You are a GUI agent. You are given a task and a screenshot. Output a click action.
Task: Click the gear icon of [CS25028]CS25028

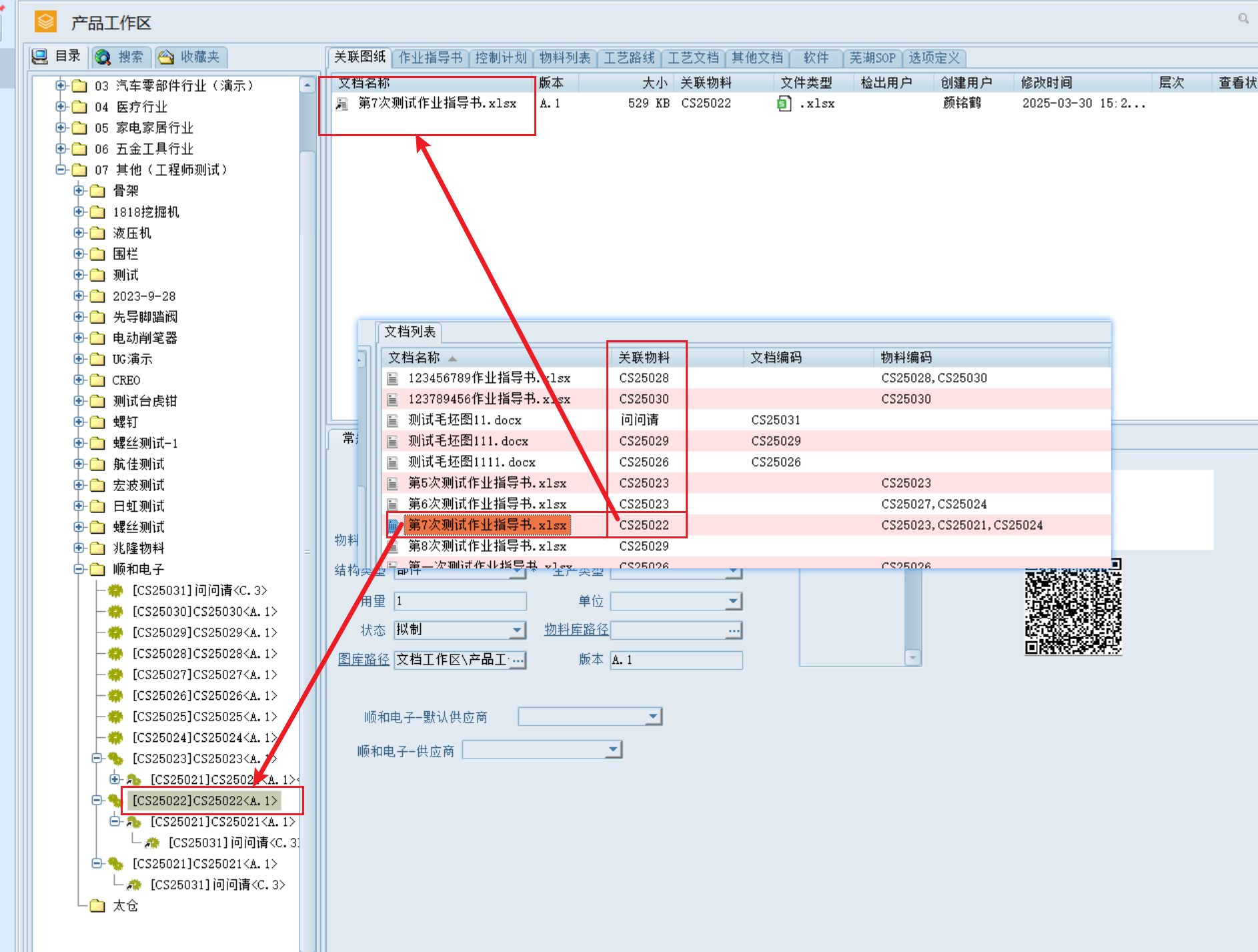[116, 654]
